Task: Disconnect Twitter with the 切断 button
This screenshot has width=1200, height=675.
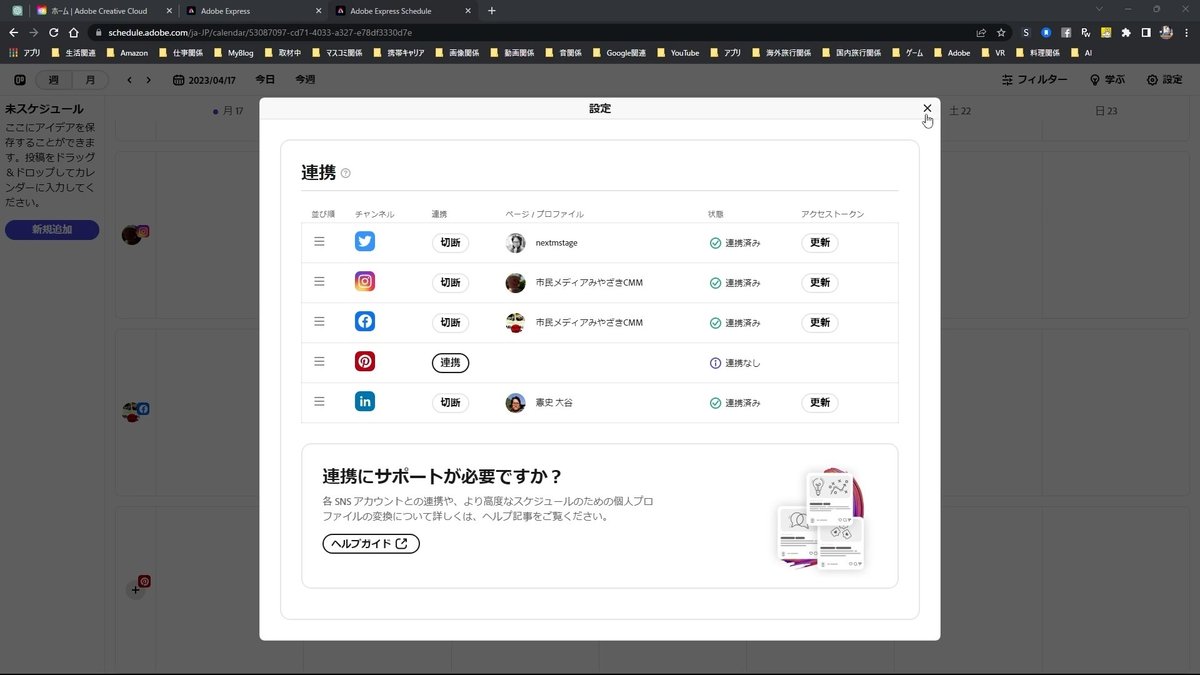Action: point(450,242)
